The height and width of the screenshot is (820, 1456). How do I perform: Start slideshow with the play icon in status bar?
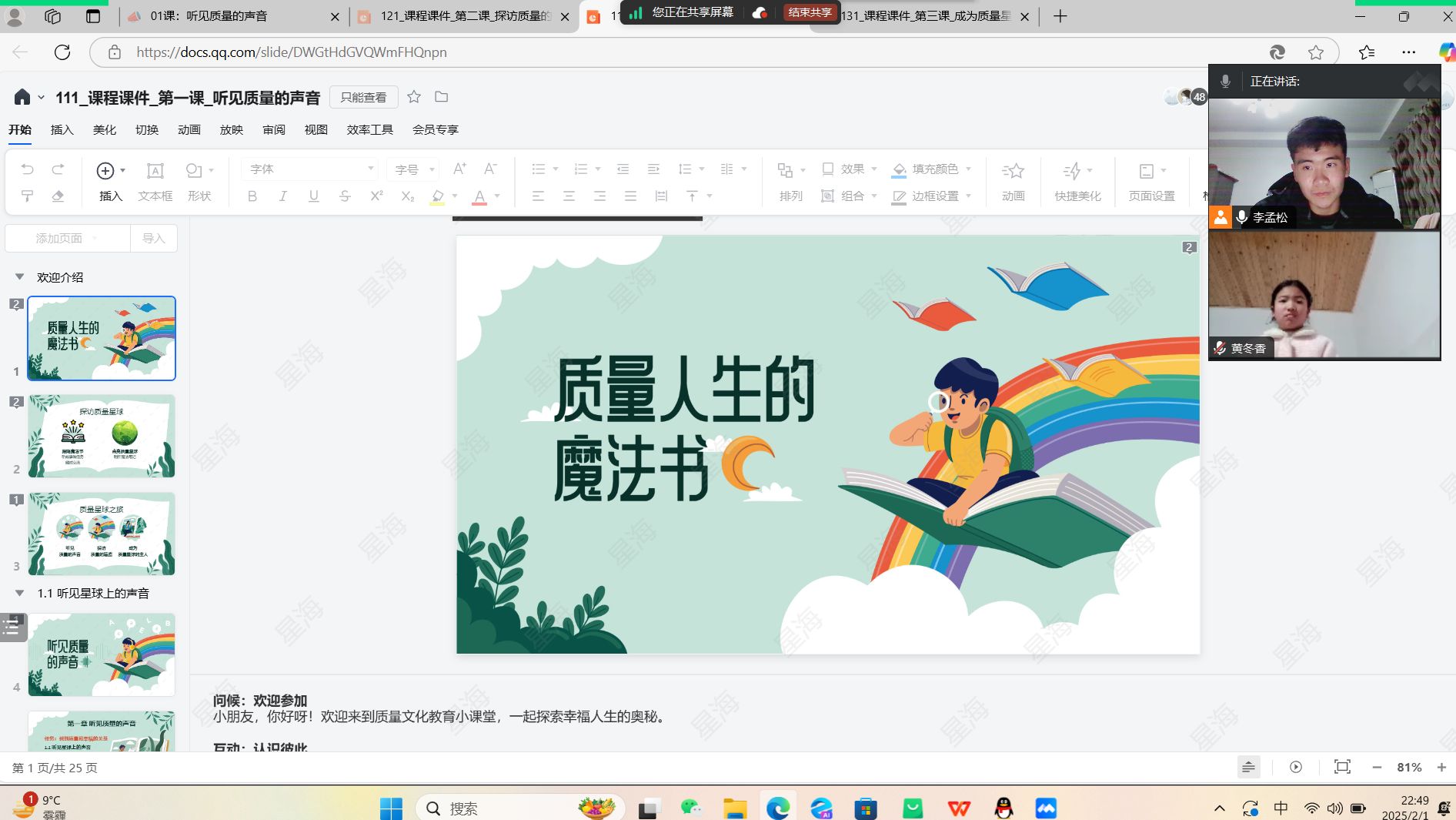click(1296, 767)
